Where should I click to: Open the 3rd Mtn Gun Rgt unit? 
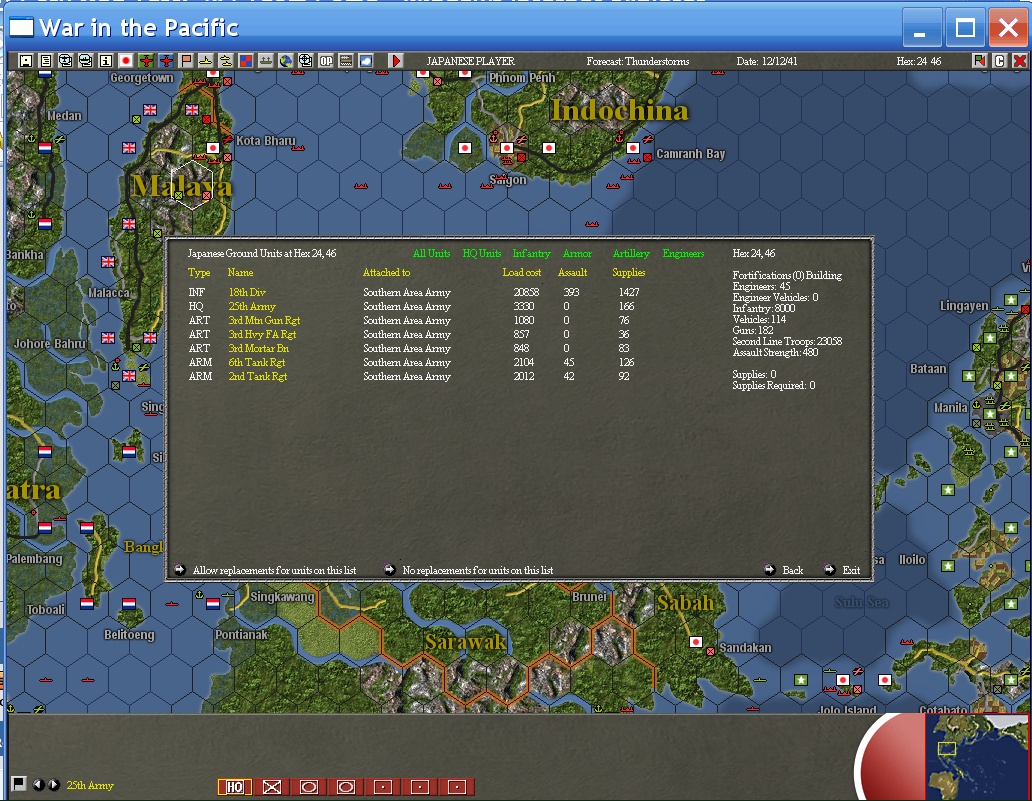[264, 321]
